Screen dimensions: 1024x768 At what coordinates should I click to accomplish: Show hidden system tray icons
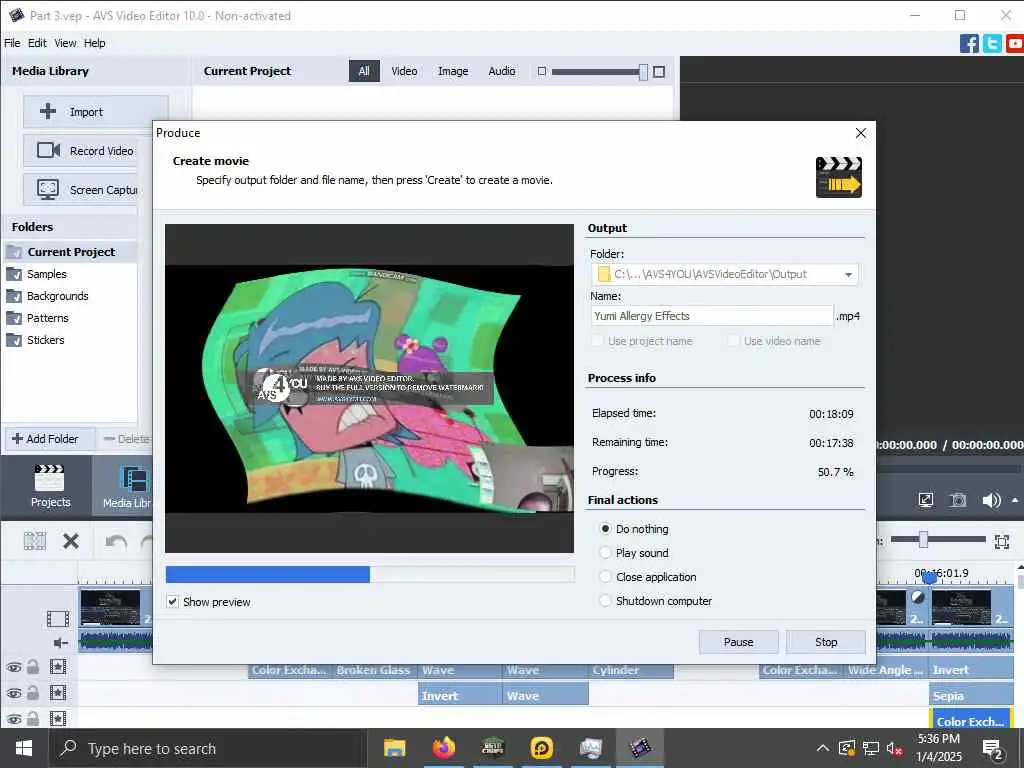(823, 748)
